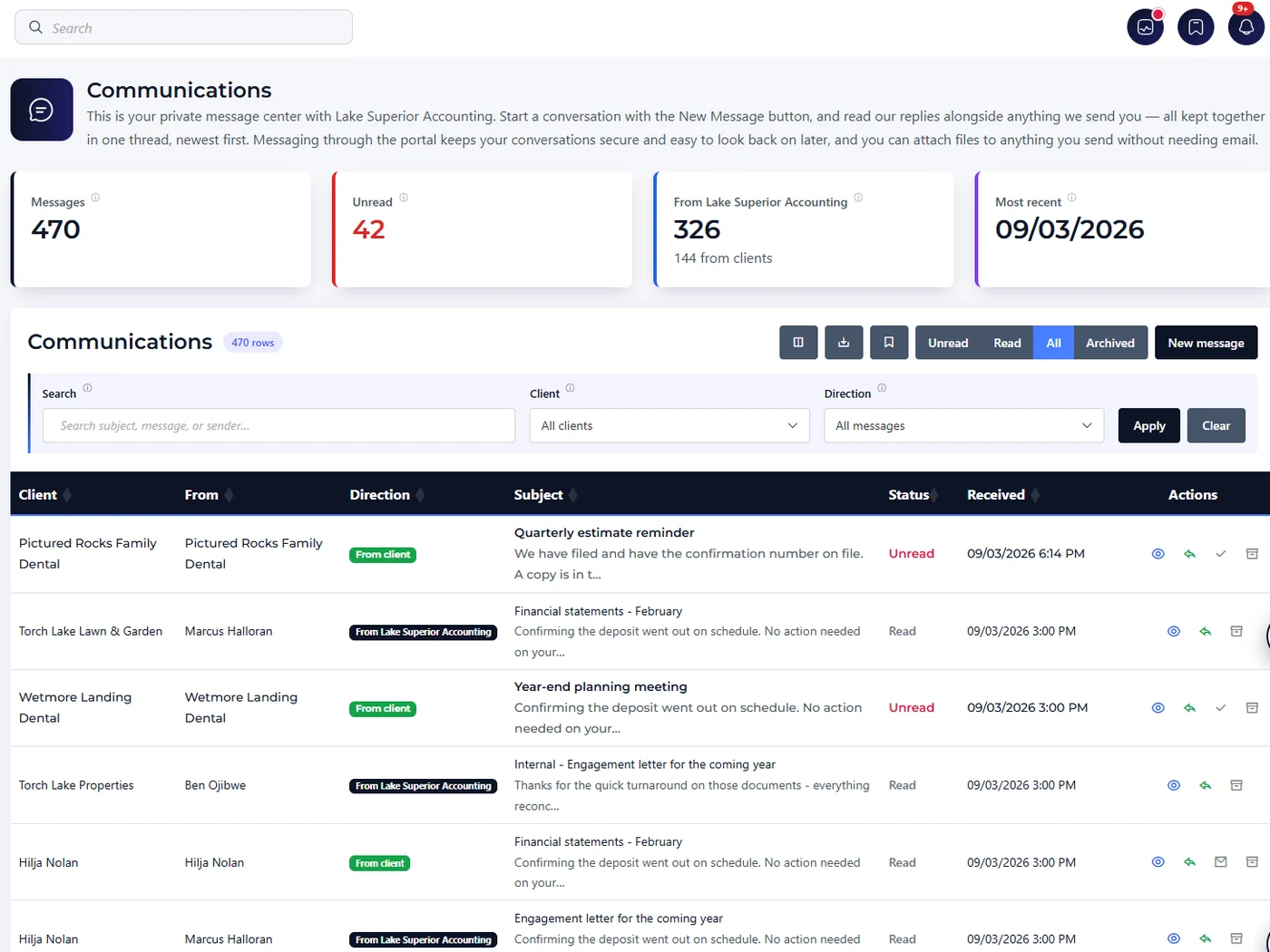Show info tooltip beside the Unread count
The height and width of the screenshot is (952, 1270).
click(x=404, y=198)
